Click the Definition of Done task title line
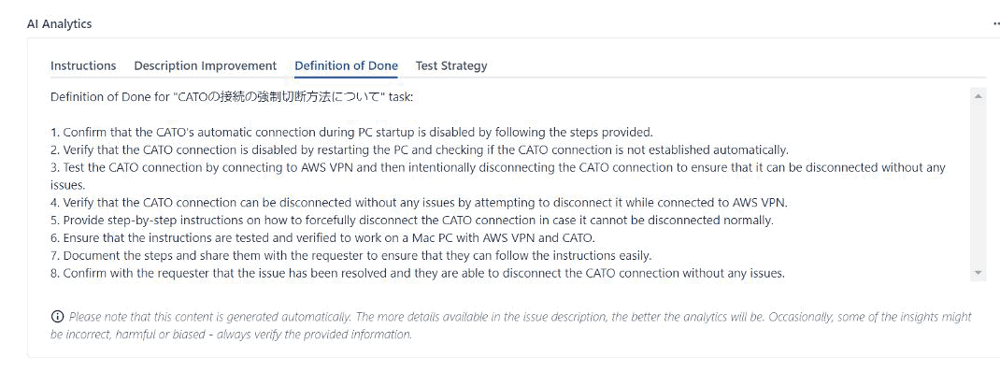 click(x=232, y=98)
